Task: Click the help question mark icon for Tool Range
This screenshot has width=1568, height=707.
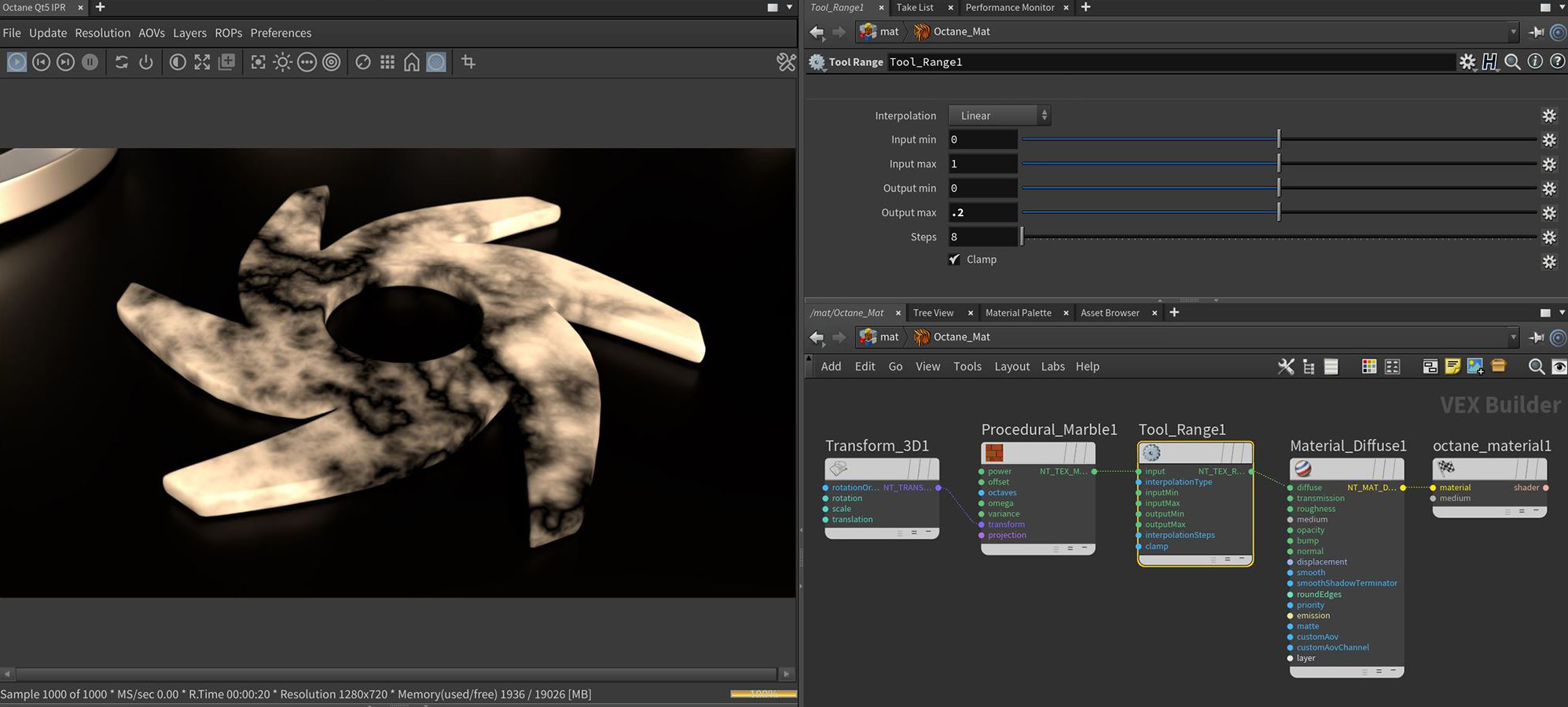Action: point(1557,62)
